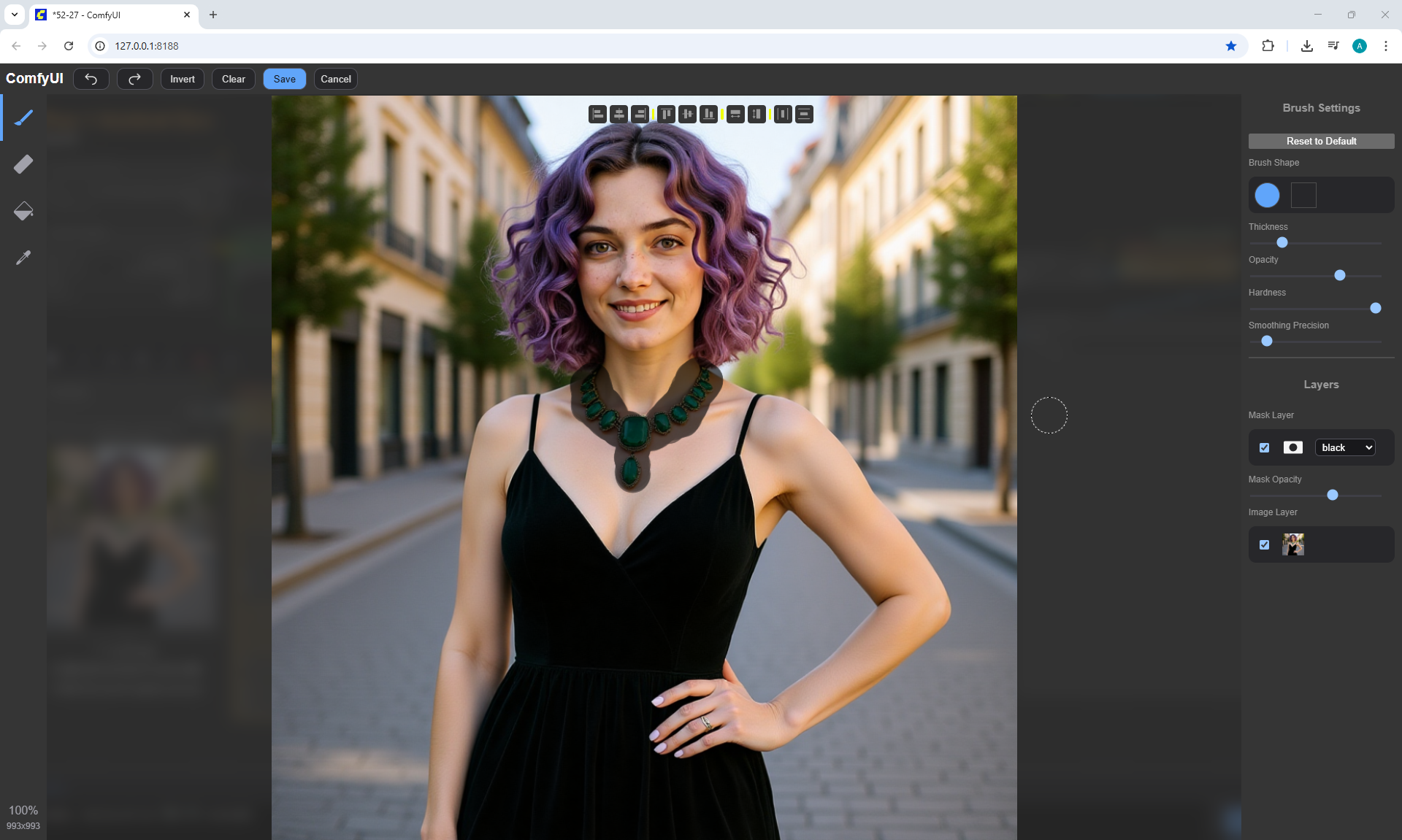Click the undo arrow button

(x=91, y=79)
